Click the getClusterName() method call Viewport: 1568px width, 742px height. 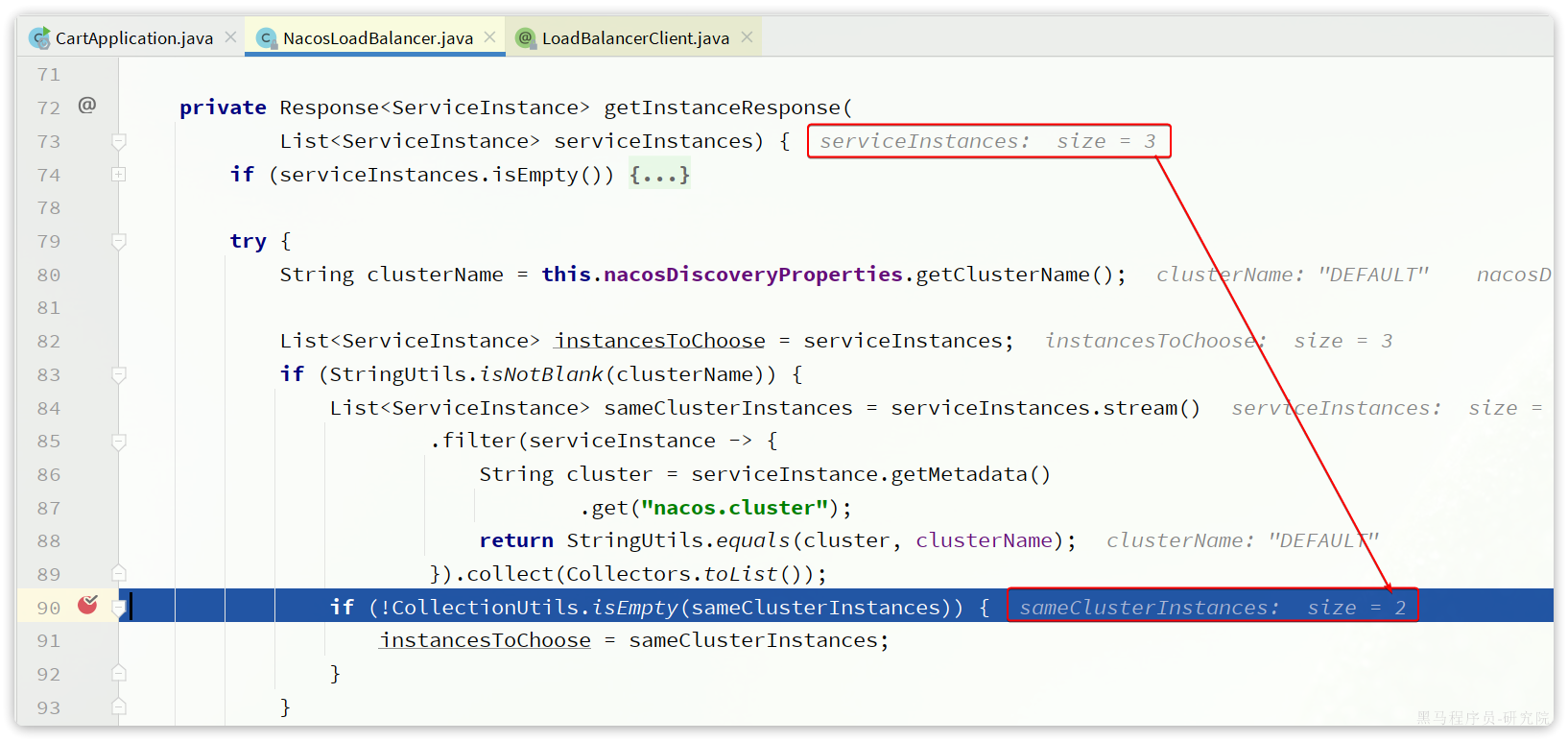pos(1013,275)
